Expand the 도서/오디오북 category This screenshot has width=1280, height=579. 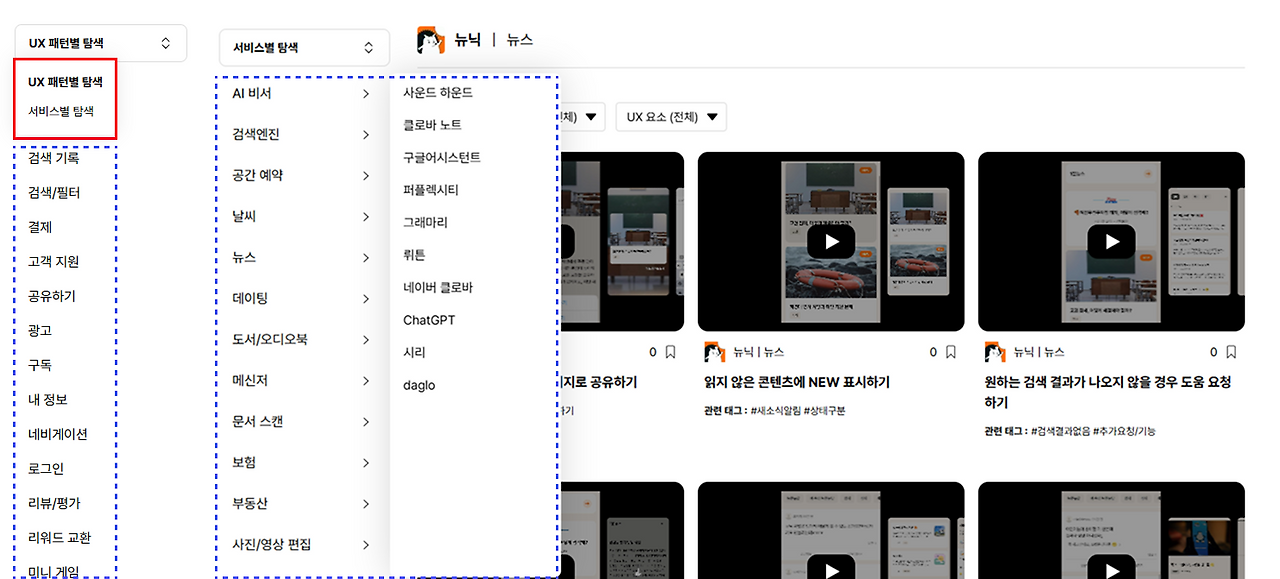click(x=303, y=339)
